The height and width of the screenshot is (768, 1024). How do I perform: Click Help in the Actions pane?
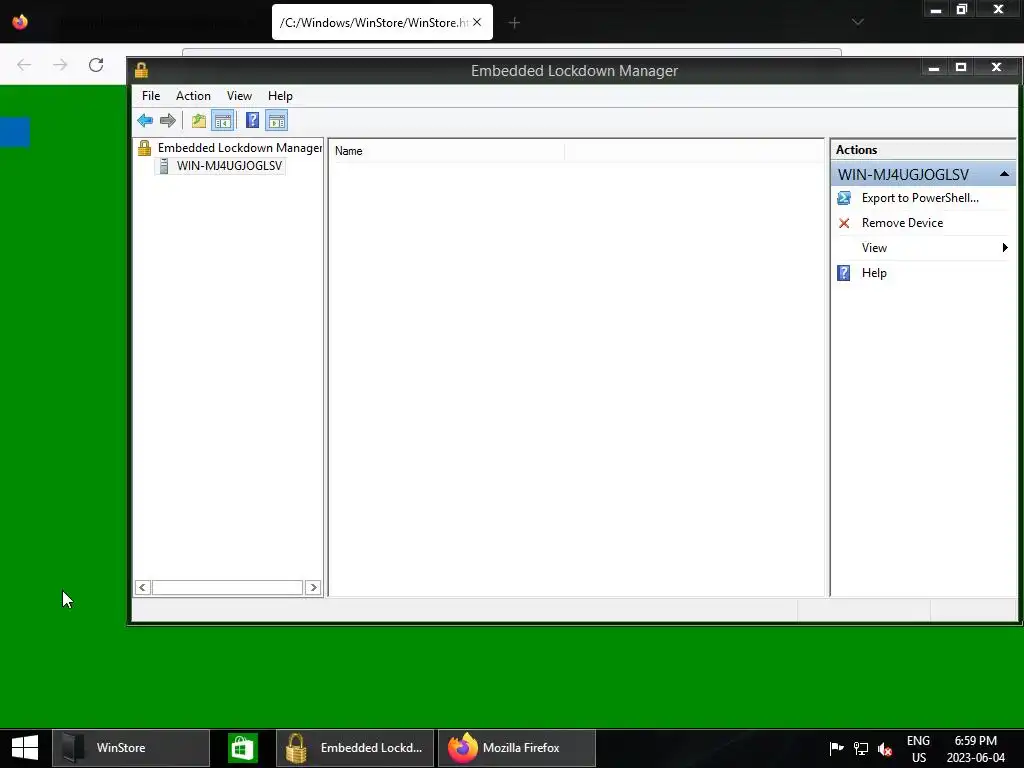(x=874, y=273)
